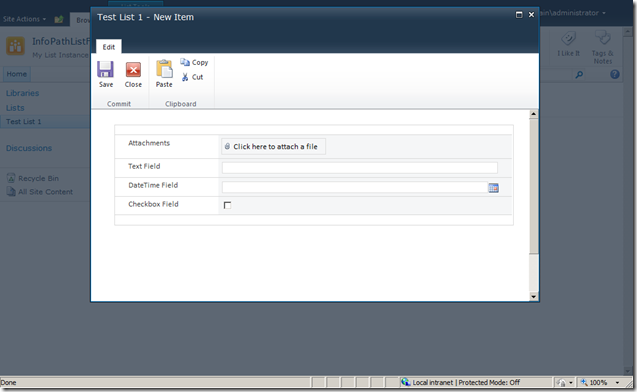Click the Copy icon in Clipboard group
Screen dimensions: 637x392
pyautogui.click(x=185, y=62)
